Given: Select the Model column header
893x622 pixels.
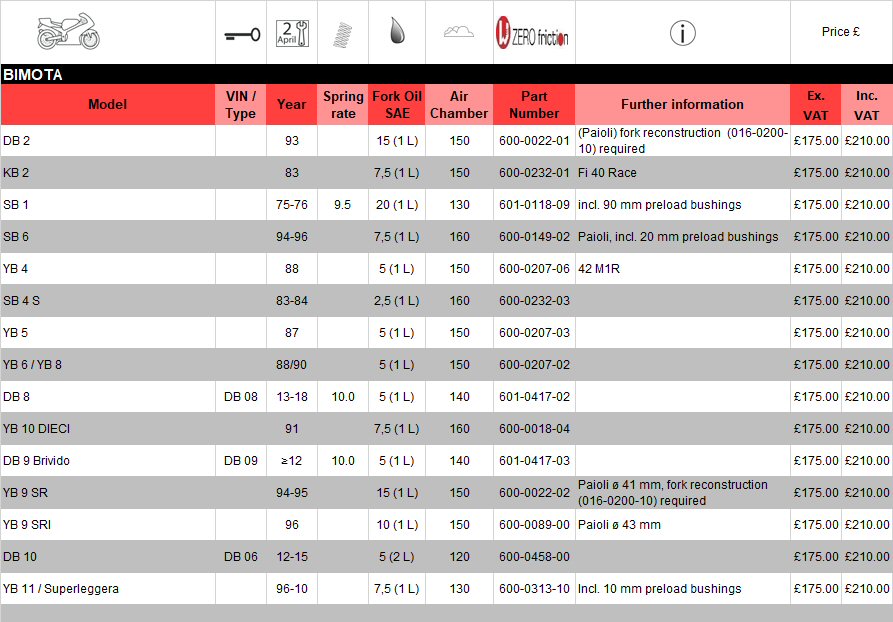Looking at the screenshot, I should click(108, 105).
